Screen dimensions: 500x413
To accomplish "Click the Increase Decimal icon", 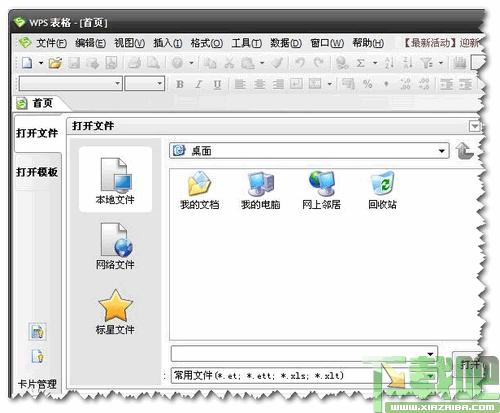I will pos(405,84).
